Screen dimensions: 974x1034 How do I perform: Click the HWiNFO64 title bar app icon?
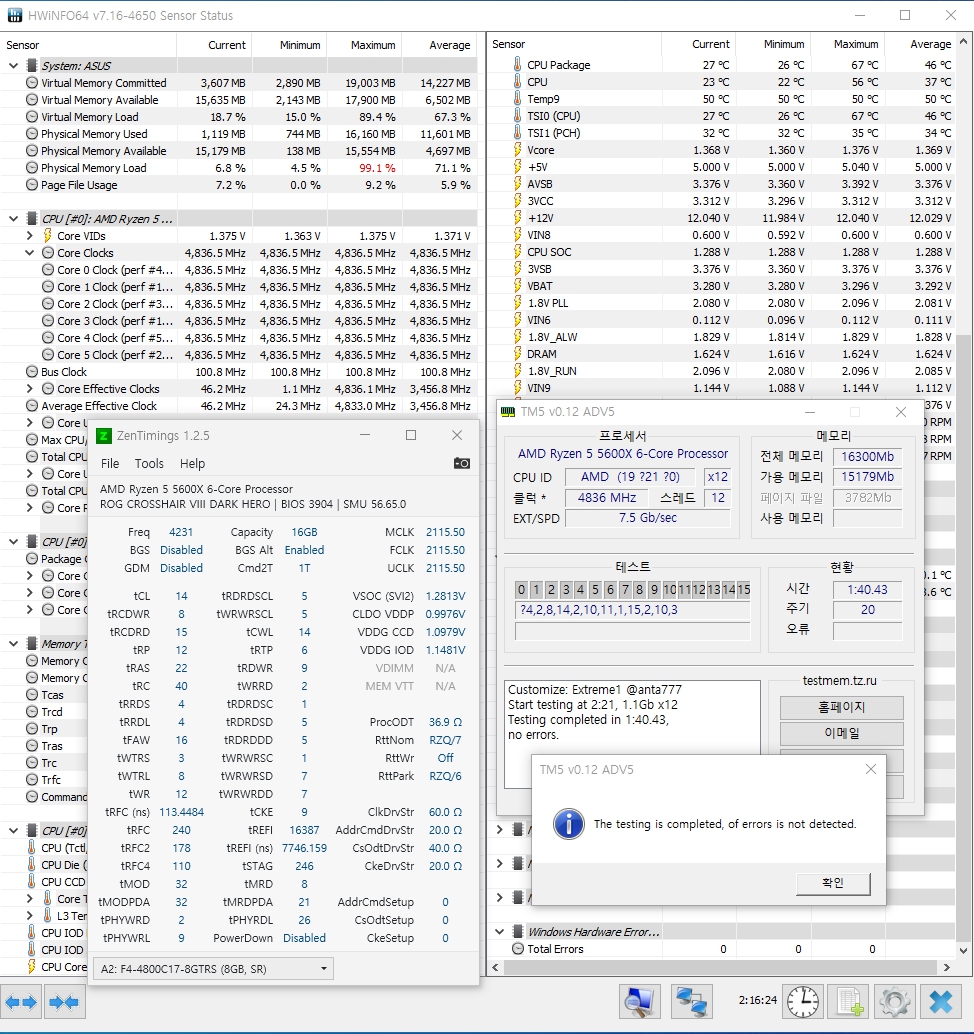[x=14, y=15]
